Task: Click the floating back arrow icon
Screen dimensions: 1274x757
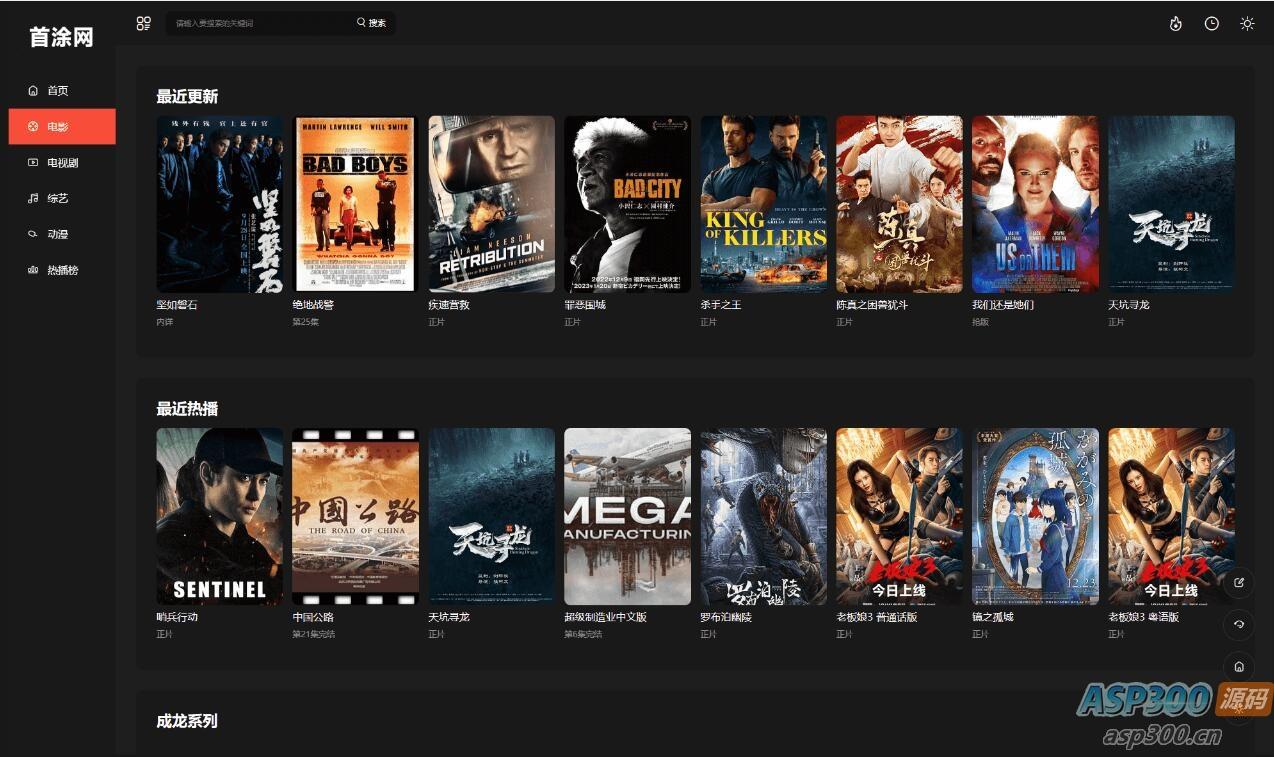Action: coord(1239,624)
